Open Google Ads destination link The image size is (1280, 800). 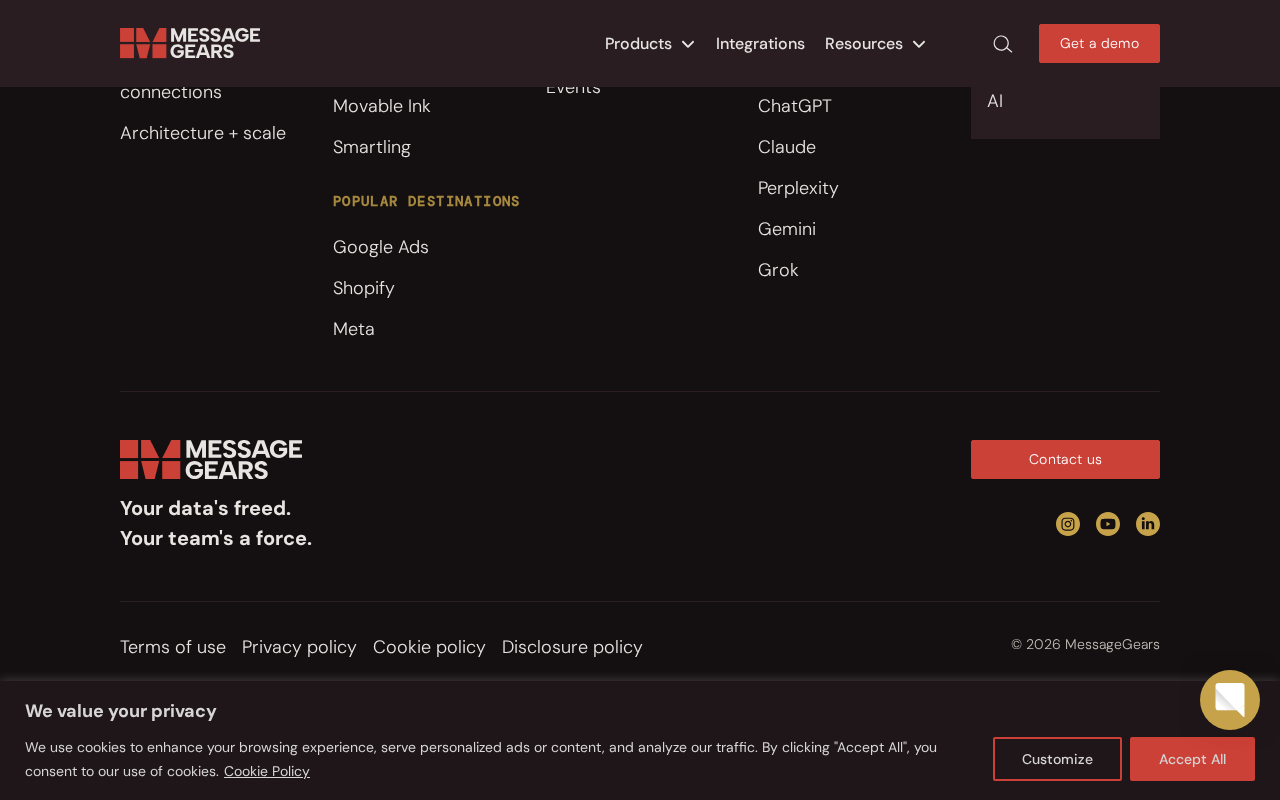381,247
